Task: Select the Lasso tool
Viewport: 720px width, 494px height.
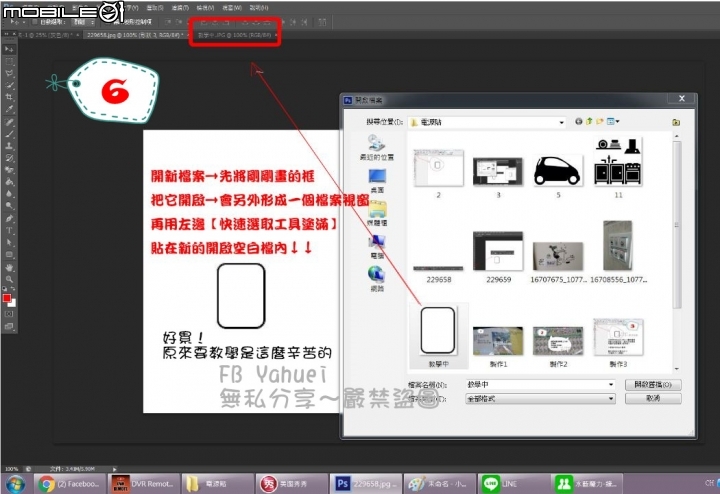Action: click(x=9, y=73)
